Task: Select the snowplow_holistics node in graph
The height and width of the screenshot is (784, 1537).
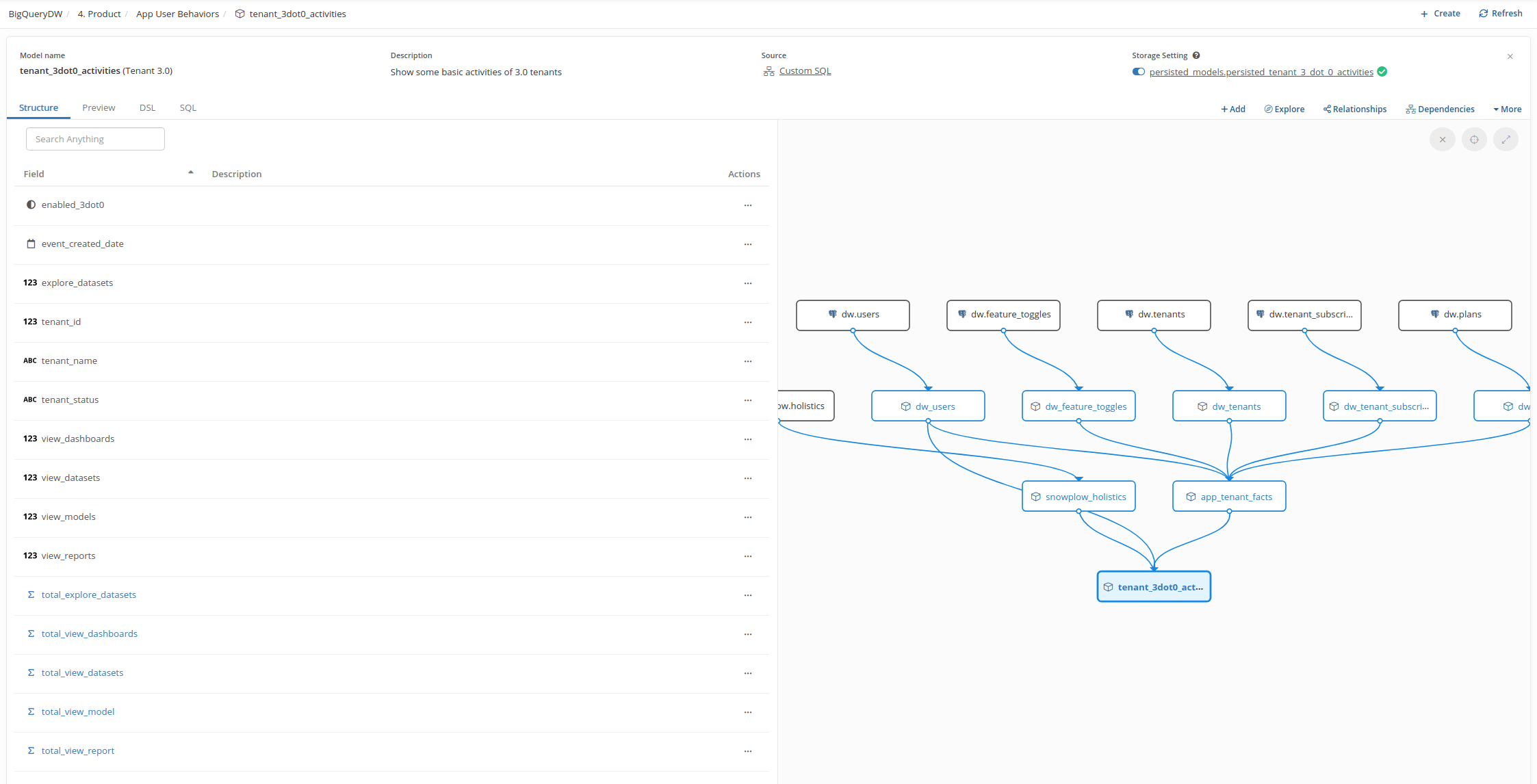Action: coord(1079,497)
